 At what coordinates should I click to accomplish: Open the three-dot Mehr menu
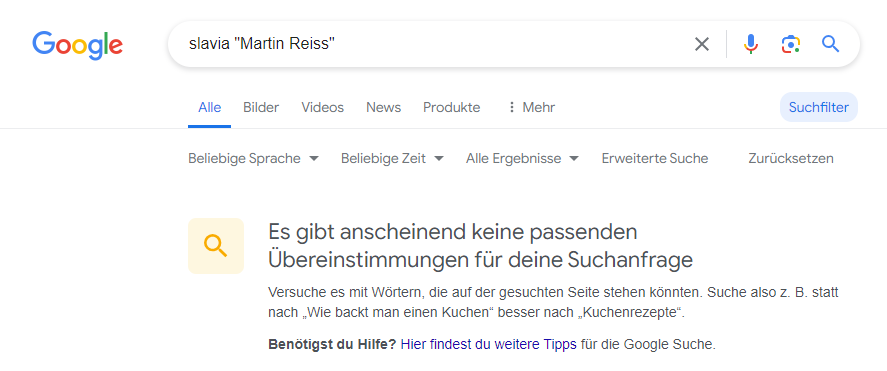point(531,107)
